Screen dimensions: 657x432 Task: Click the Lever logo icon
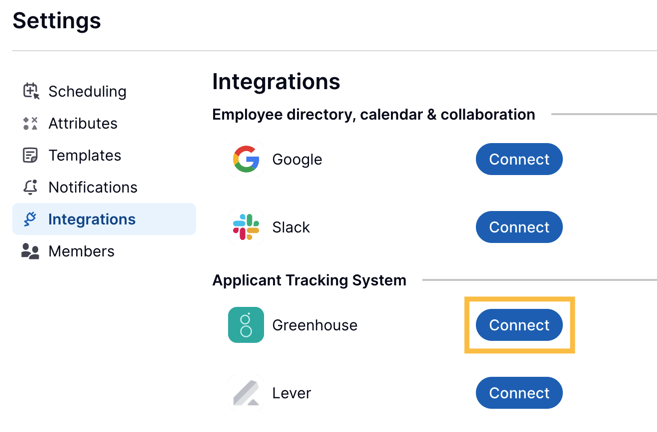246,393
